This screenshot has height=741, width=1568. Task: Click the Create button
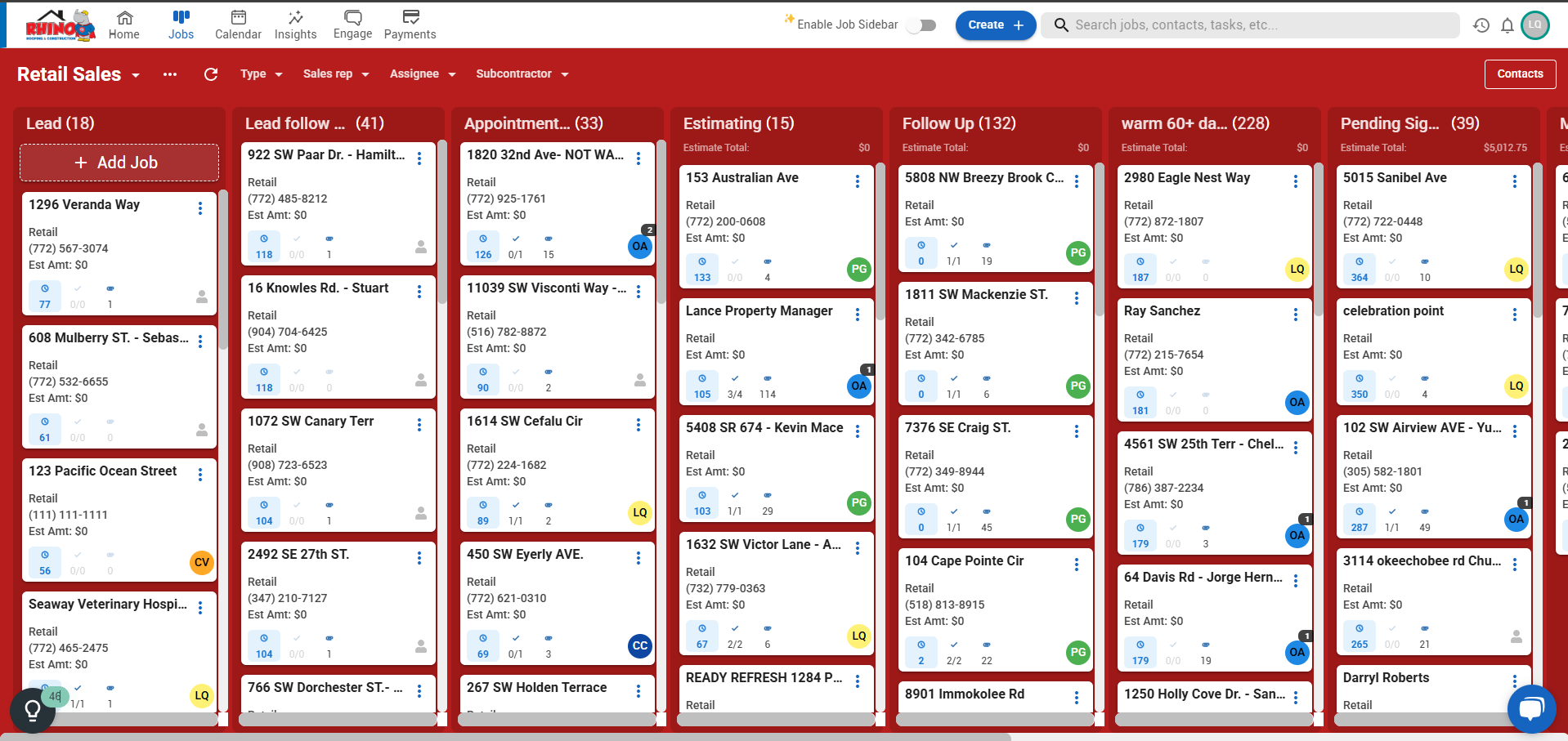coord(996,25)
